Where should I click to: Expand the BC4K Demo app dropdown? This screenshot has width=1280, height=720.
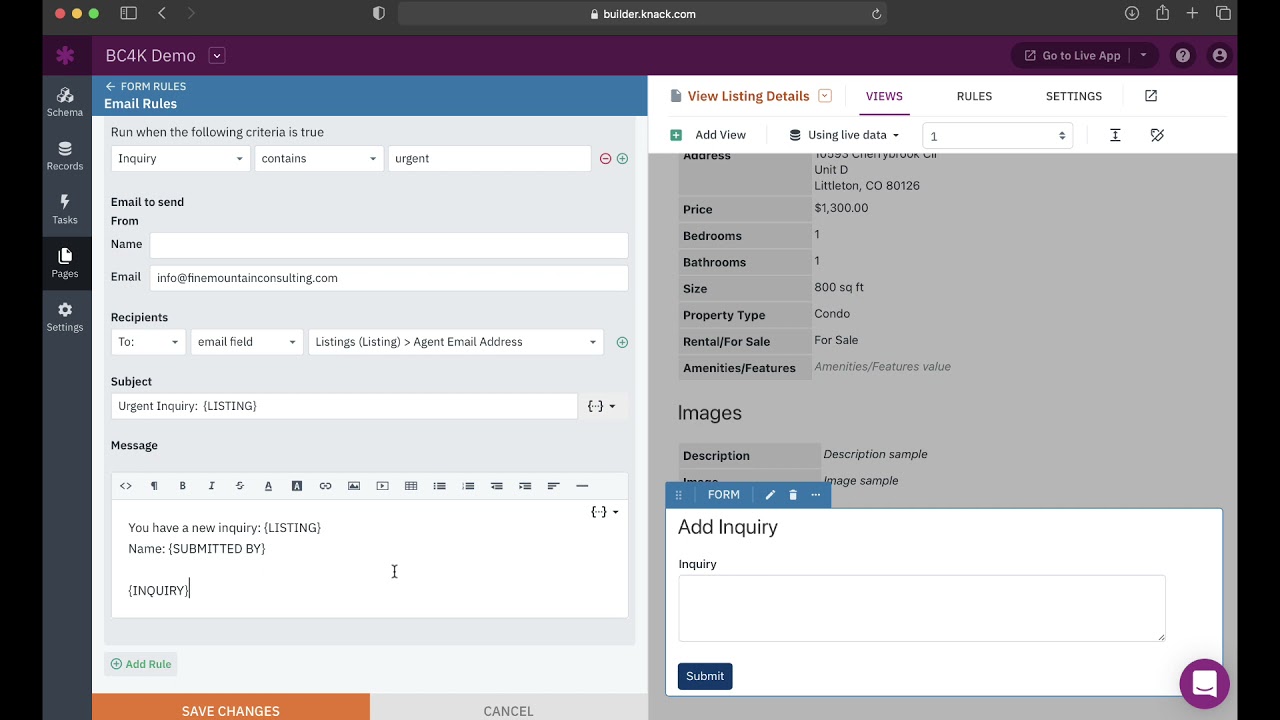[x=217, y=56]
